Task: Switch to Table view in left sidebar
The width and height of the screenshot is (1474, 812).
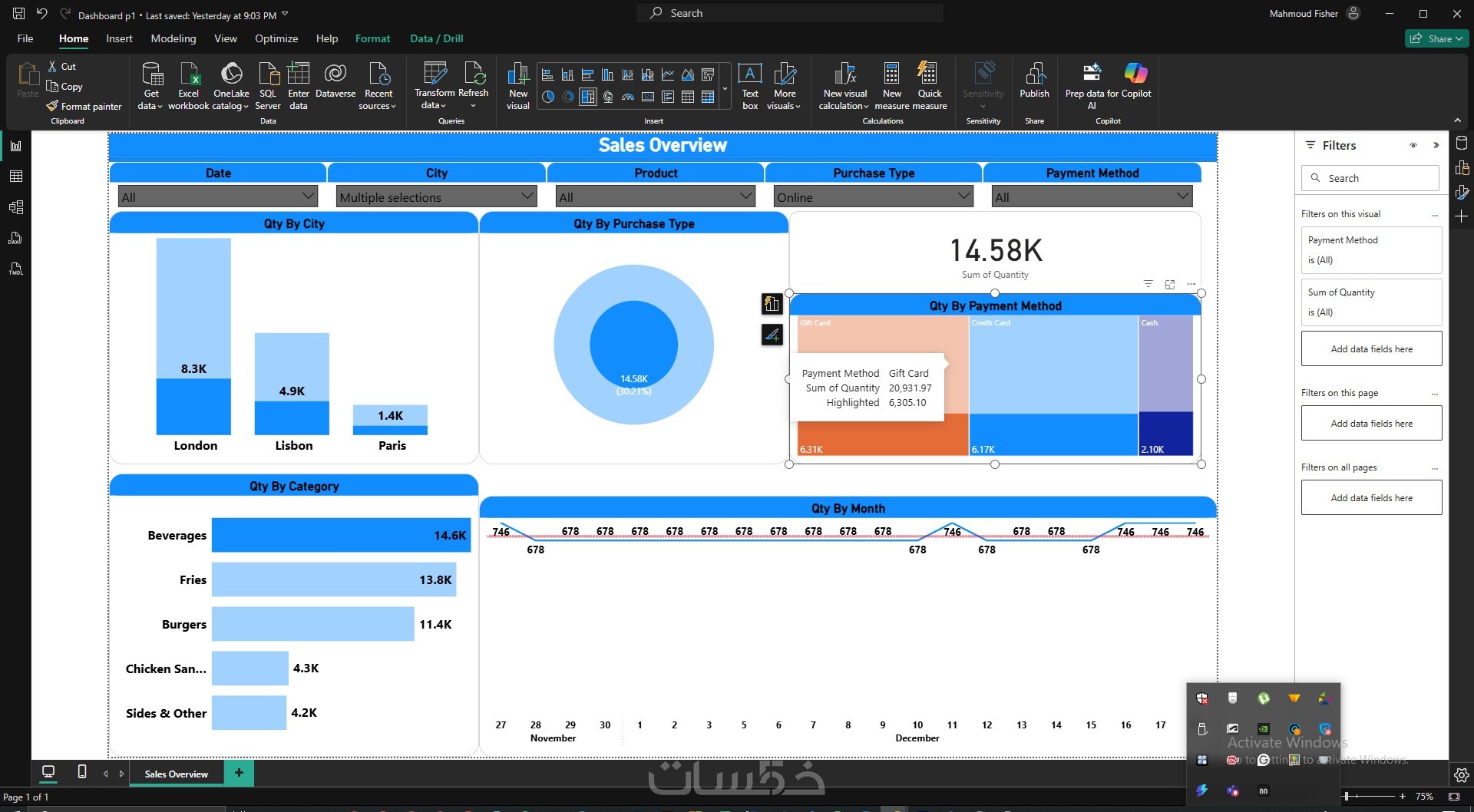Action: [x=15, y=177]
